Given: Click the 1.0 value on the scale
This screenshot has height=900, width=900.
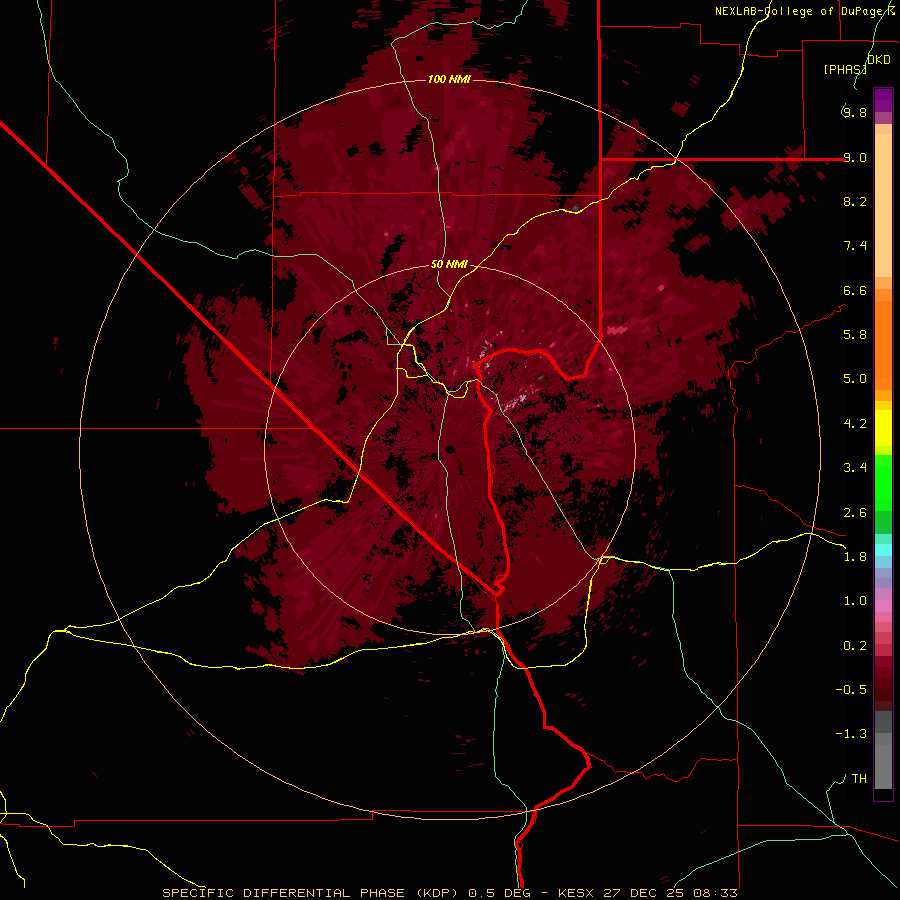Looking at the screenshot, I should (855, 601).
